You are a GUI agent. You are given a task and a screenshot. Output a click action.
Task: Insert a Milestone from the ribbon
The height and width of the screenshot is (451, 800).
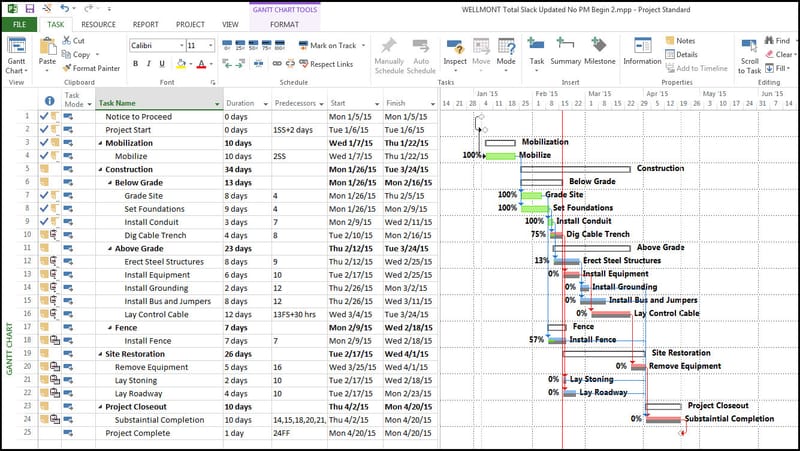[x=599, y=48]
